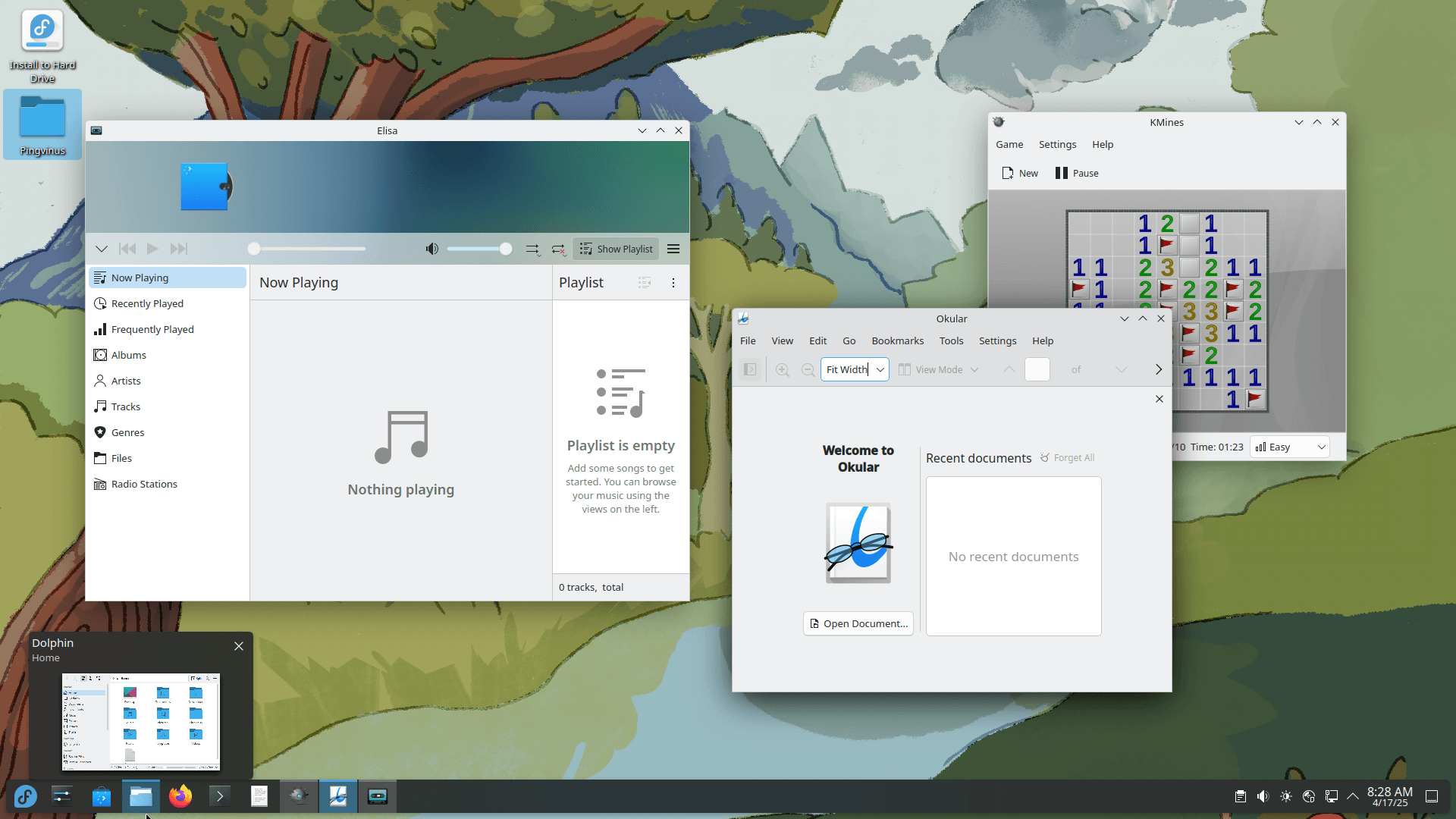1456x819 pixels.
Task: Open Okular's Bookmarks menu
Action: (x=898, y=340)
